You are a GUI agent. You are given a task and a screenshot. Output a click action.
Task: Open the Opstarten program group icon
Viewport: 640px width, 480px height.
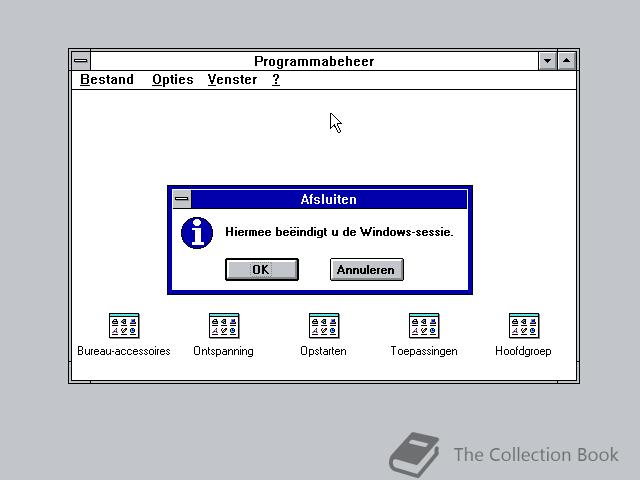(x=324, y=326)
